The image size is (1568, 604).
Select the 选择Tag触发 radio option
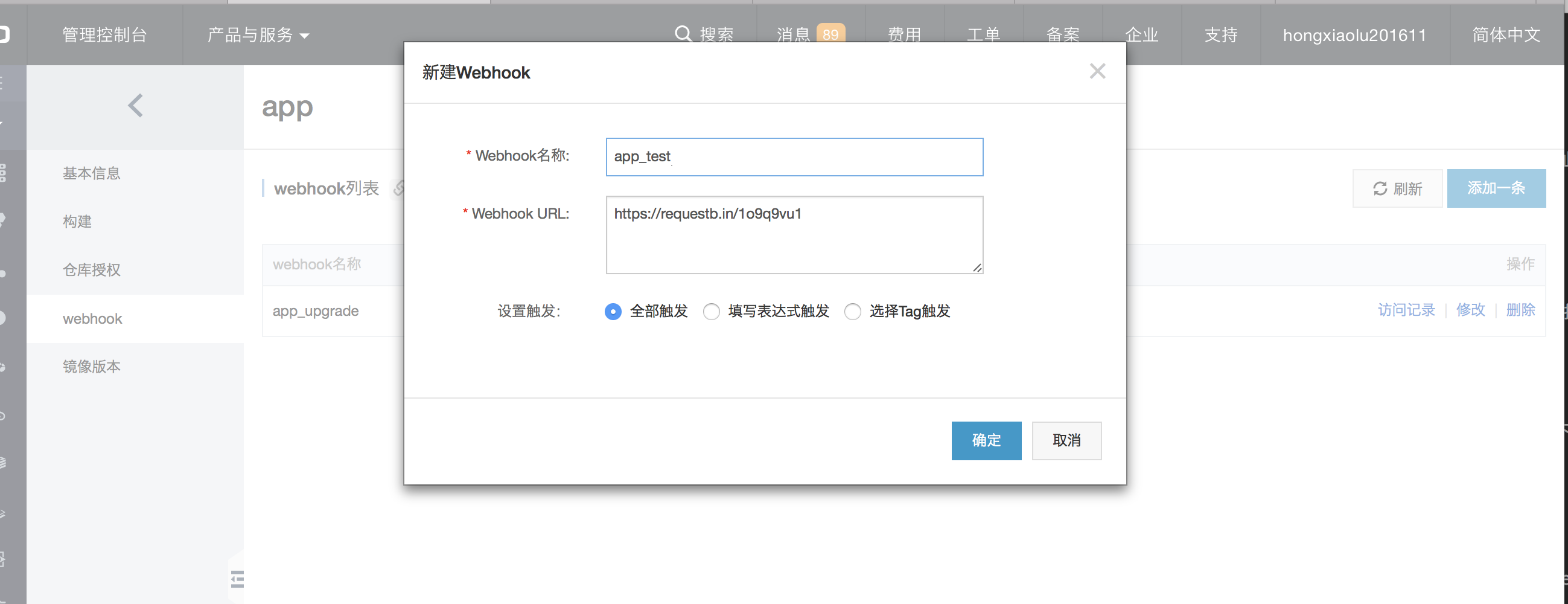852,312
